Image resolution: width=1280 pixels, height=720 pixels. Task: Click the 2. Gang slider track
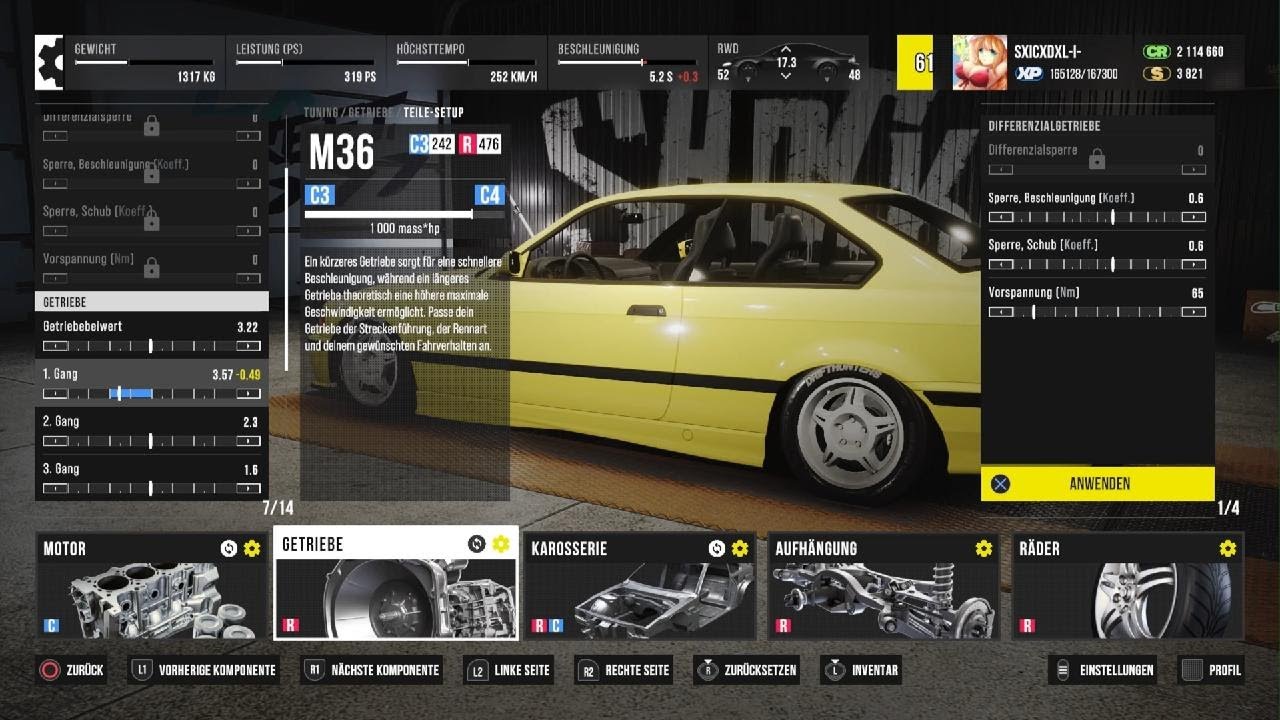coord(152,441)
